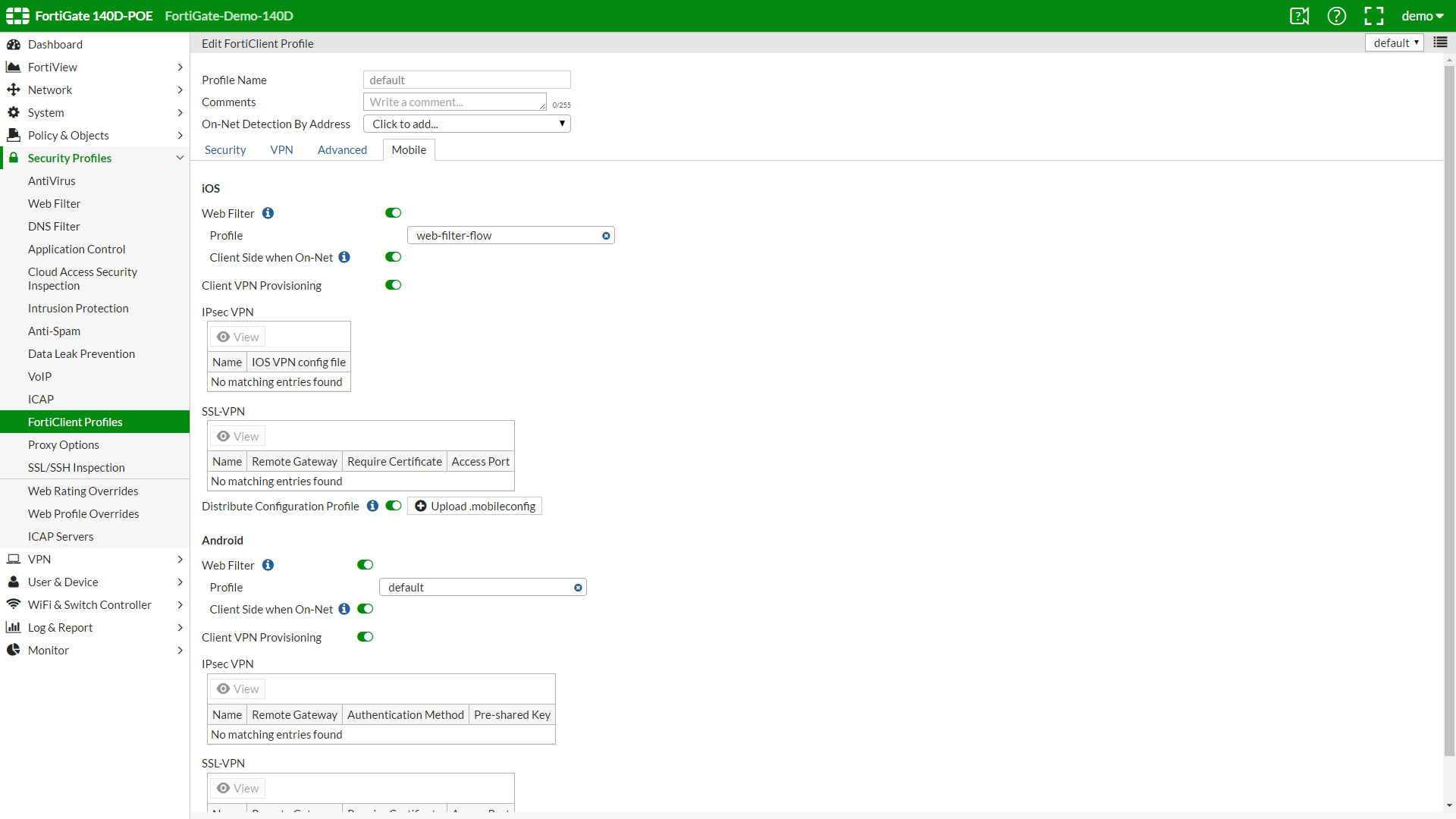1456x819 pixels.
Task: Click the Comments text field
Action: click(454, 102)
